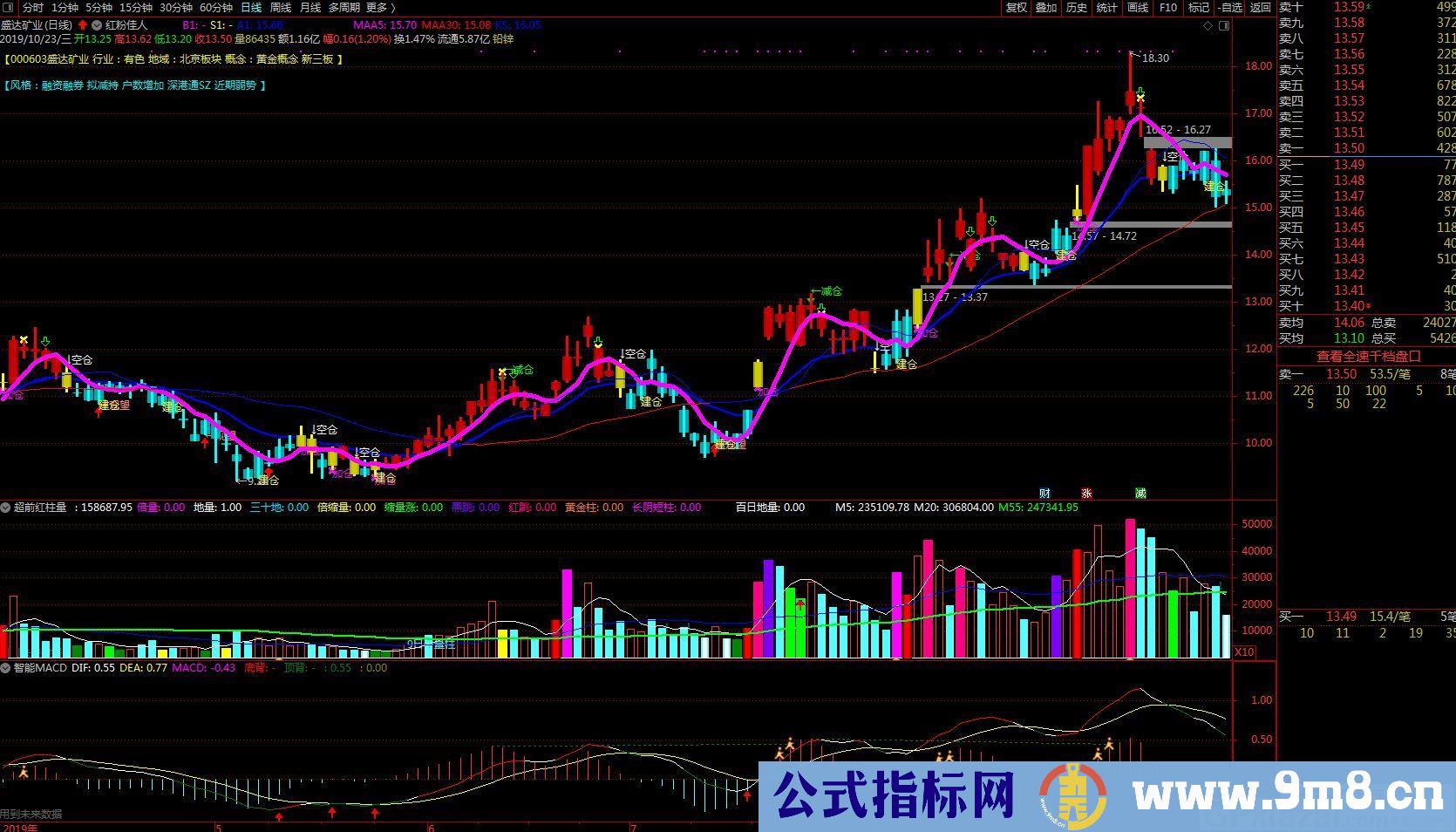1456x832 pixels.
Task: Select the 60分钟 period tab
Action: coord(215,8)
